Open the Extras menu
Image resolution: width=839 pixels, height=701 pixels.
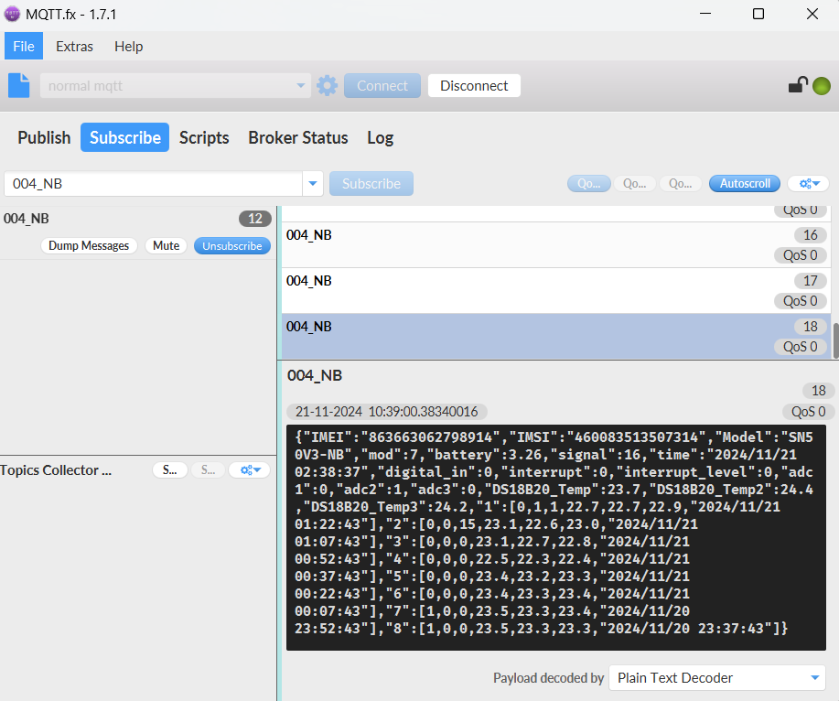coord(74,46)
